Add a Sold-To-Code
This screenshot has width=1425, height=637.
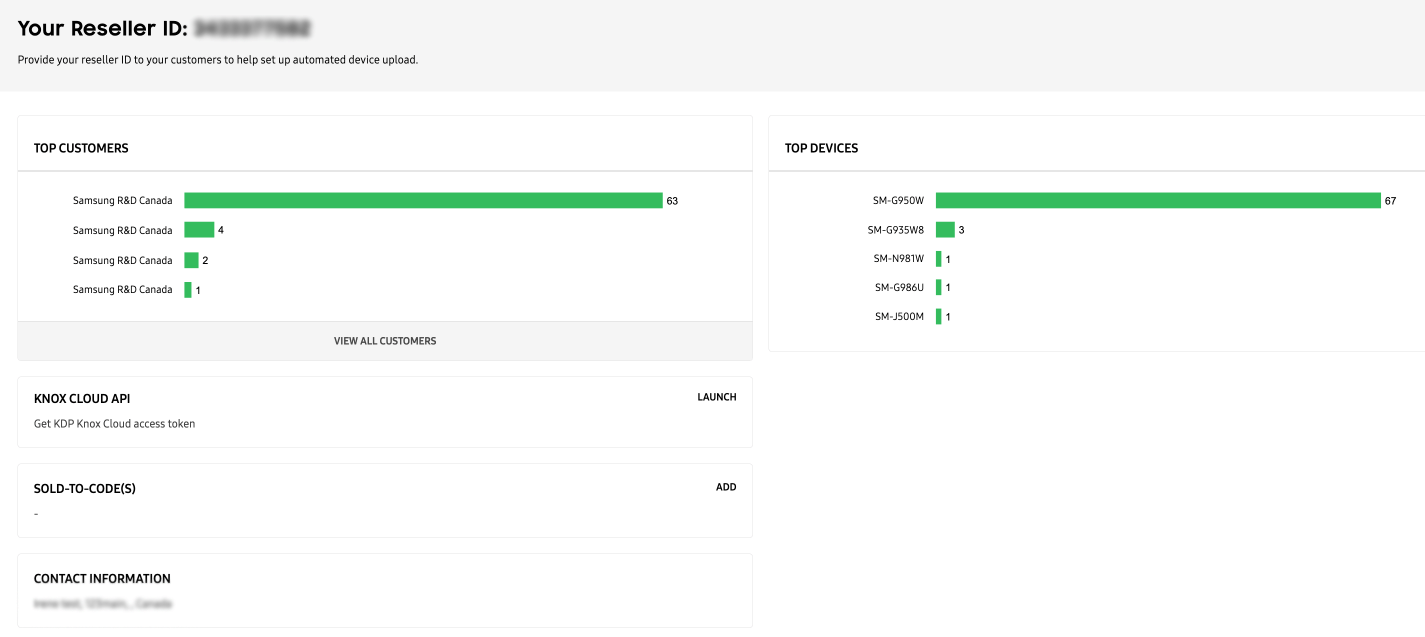(x=726, y=487)
